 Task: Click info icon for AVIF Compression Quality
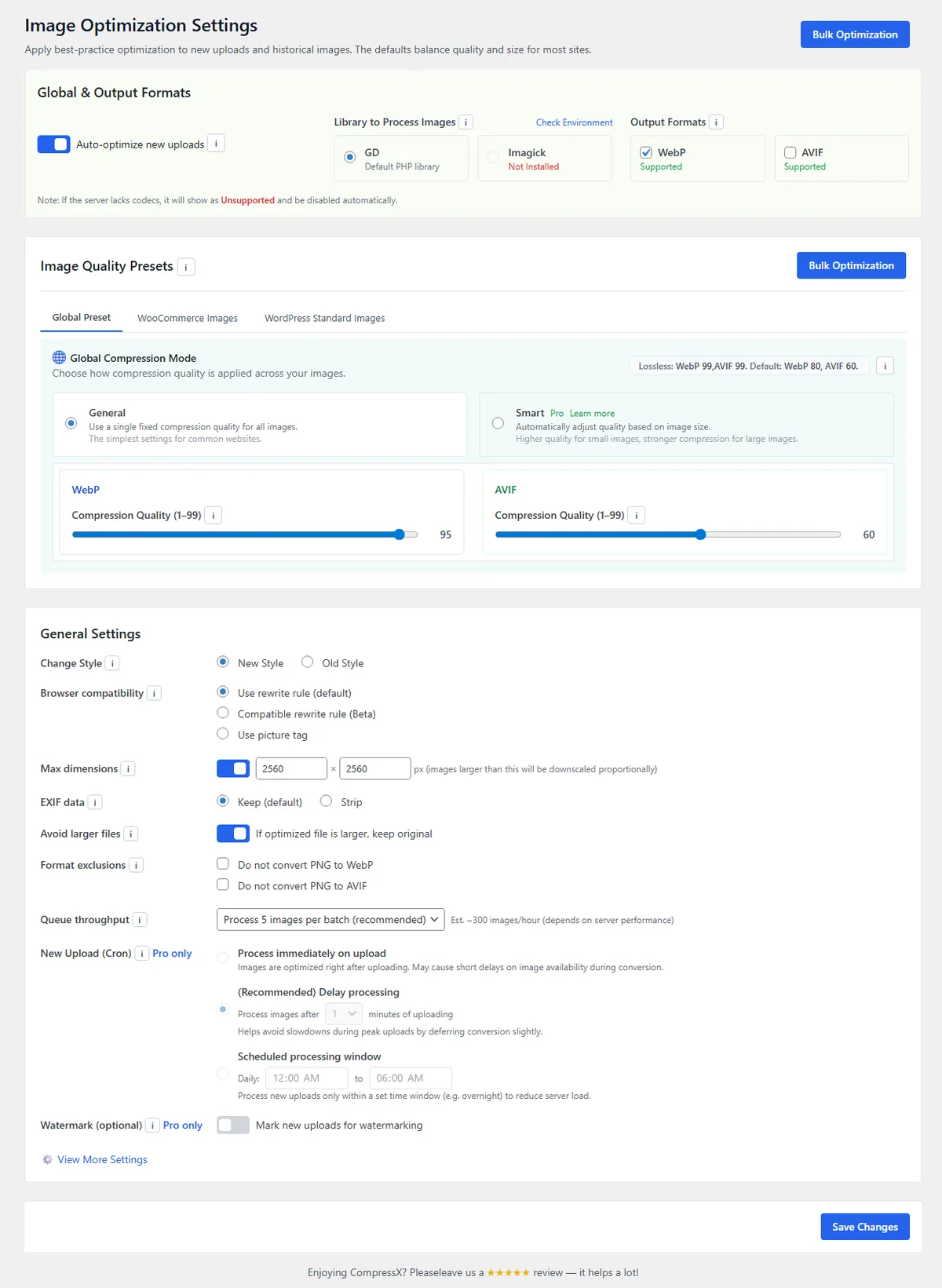point(636,516)
